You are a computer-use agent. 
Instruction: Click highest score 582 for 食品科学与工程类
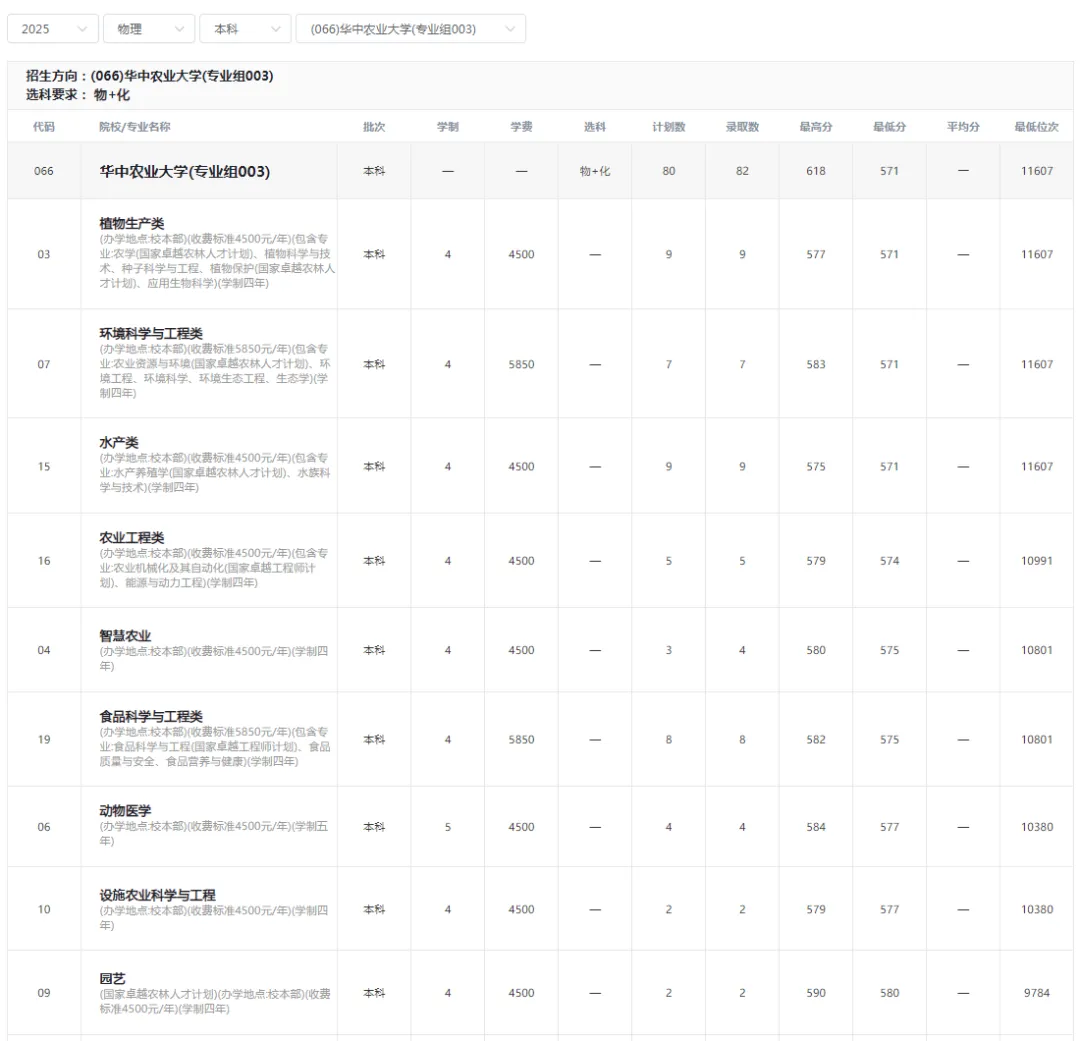click(816, 739)
